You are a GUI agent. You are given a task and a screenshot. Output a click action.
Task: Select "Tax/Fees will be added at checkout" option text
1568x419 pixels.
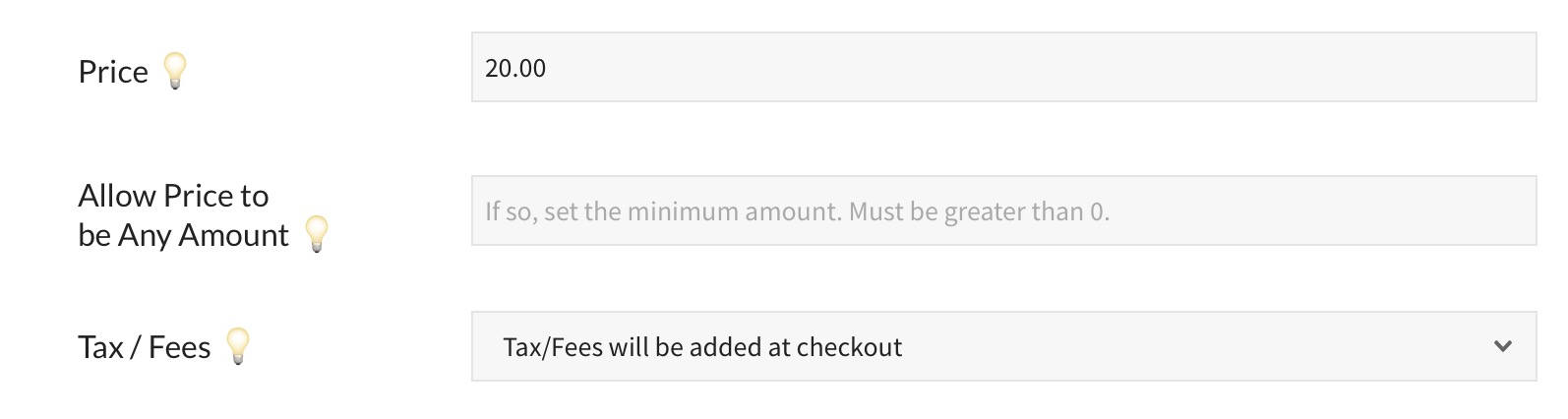pyautogui.click(x=702, y=347)
